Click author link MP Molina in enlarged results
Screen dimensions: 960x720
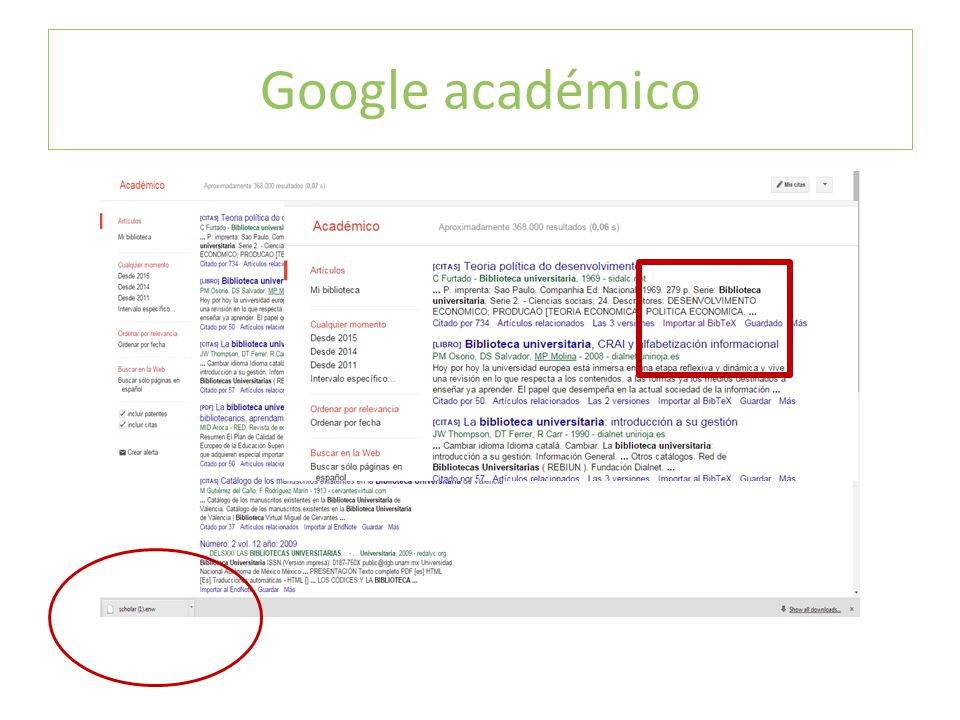click(555, 356)
